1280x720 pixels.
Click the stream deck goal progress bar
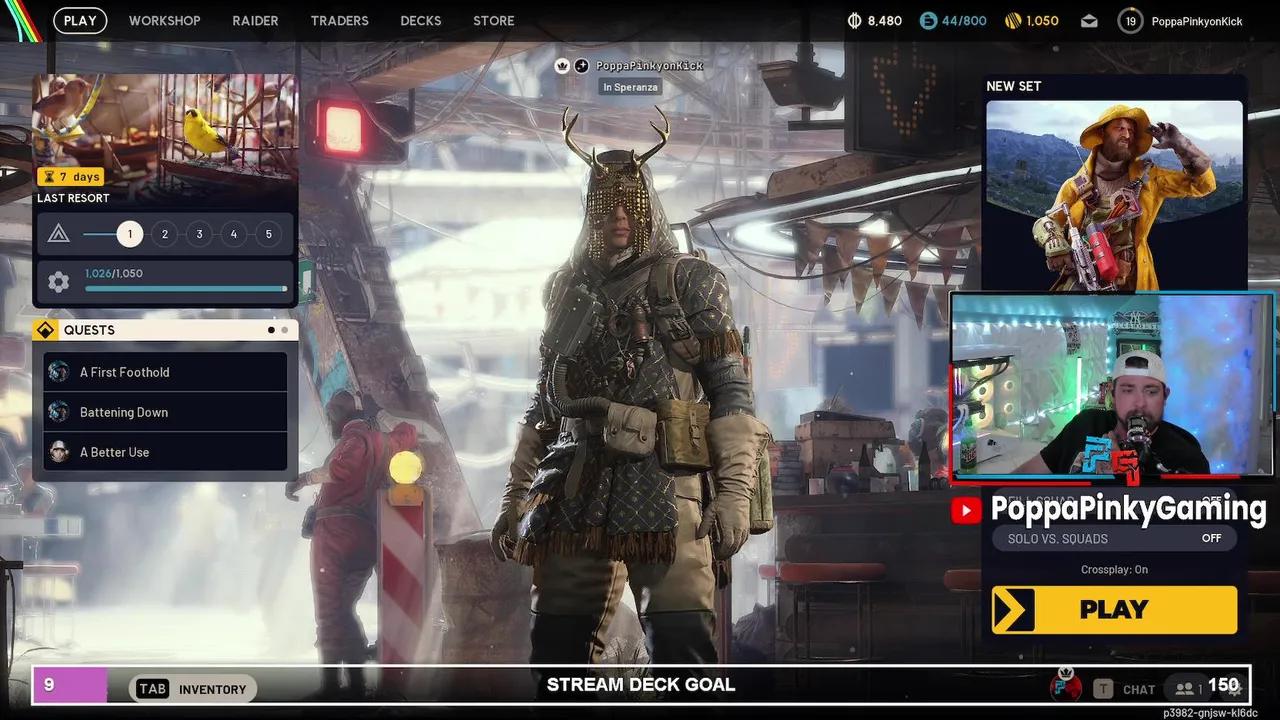click(x=641, y=685)
